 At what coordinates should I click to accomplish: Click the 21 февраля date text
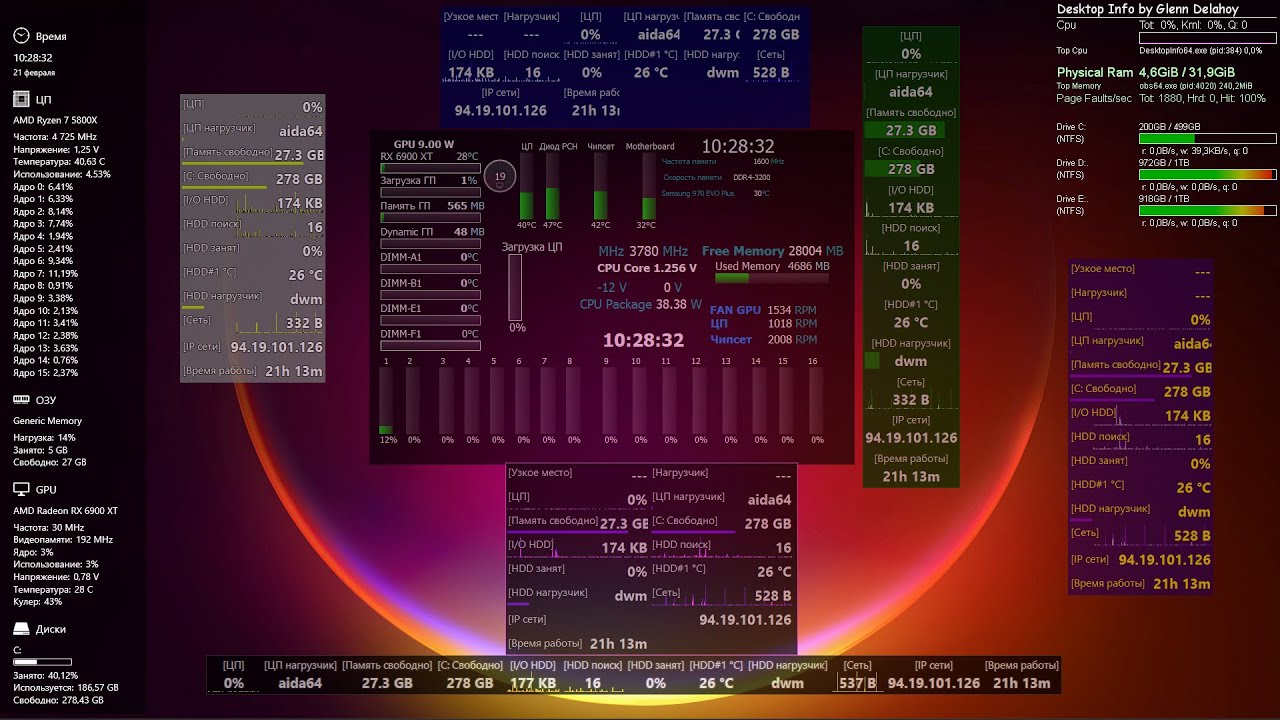(x=34, y=73)
